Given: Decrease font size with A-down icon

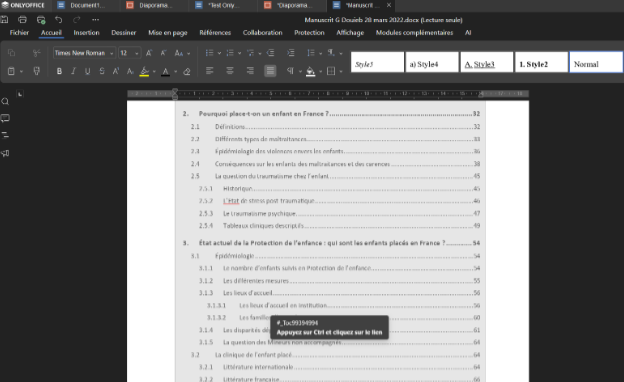Looking at the screenshot, I should tap(163, 53).
